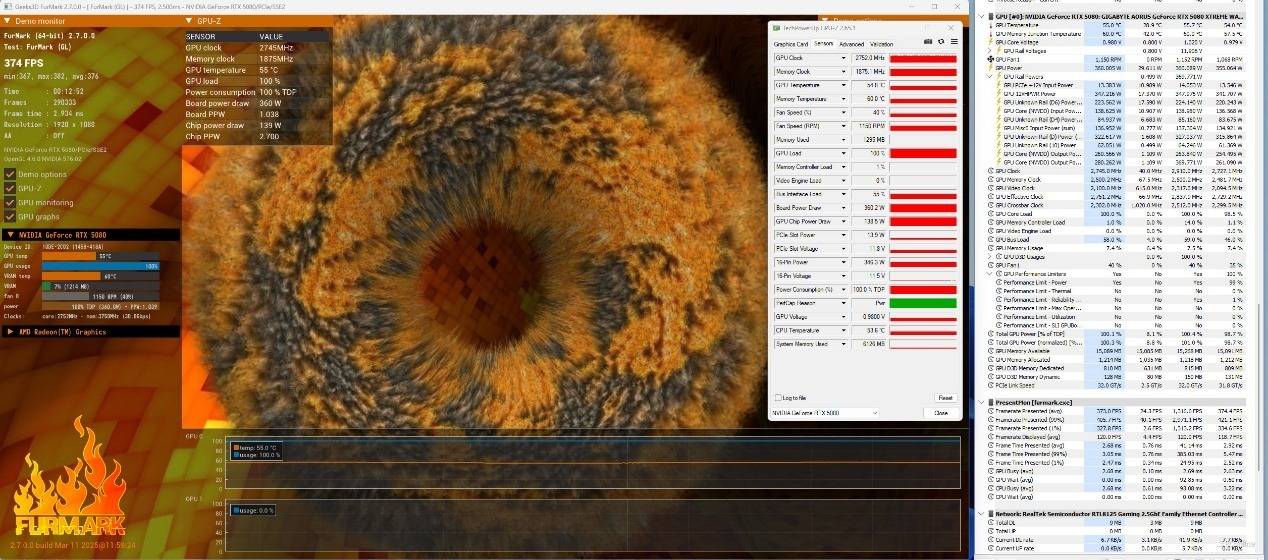
Task: Click the thermometer icon for GPU Temperature
Action: pyautogui.click(x=991, y=24)
